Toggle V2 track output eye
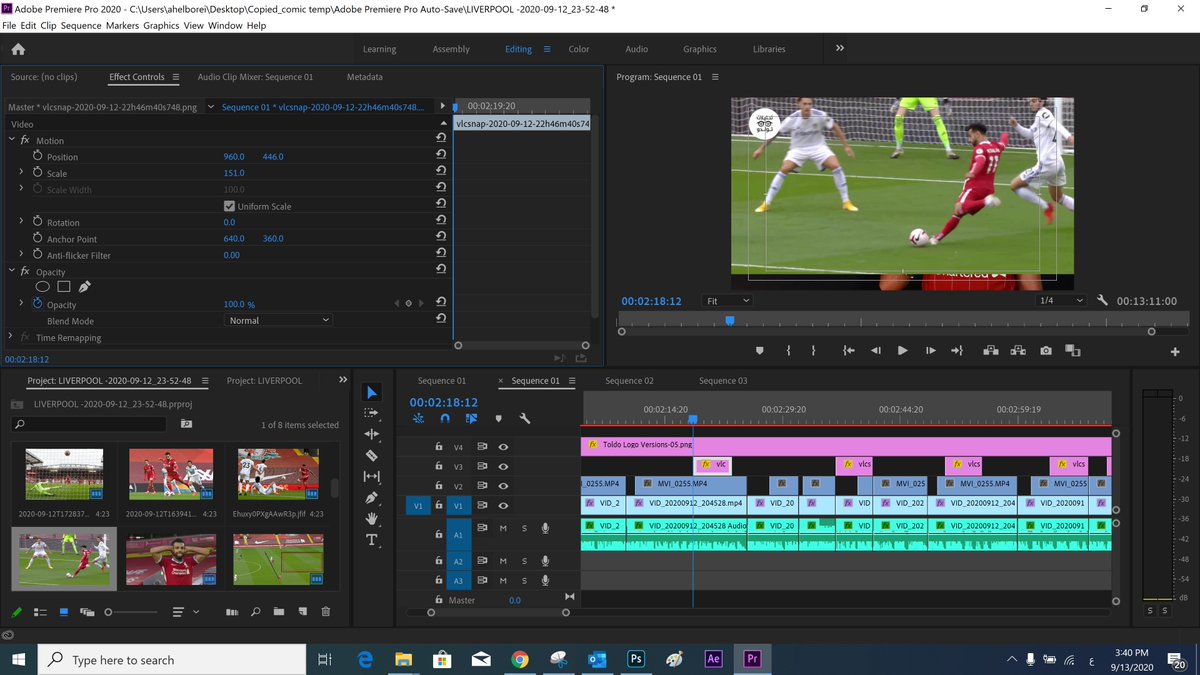1200x675 pixels. (503, 486)
